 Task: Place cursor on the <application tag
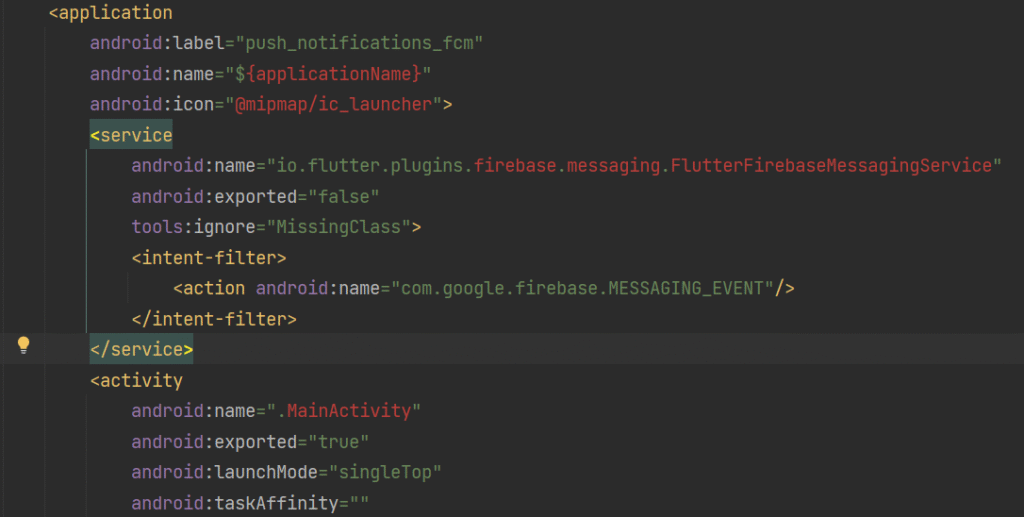(110, 13)
